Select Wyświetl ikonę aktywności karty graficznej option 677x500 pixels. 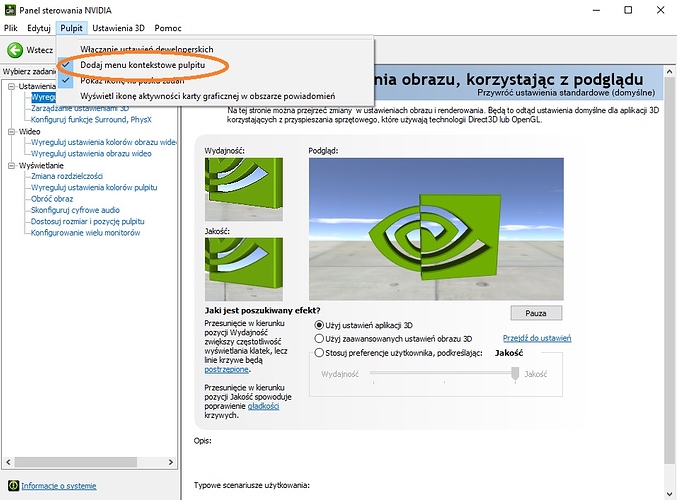[215, 96]
